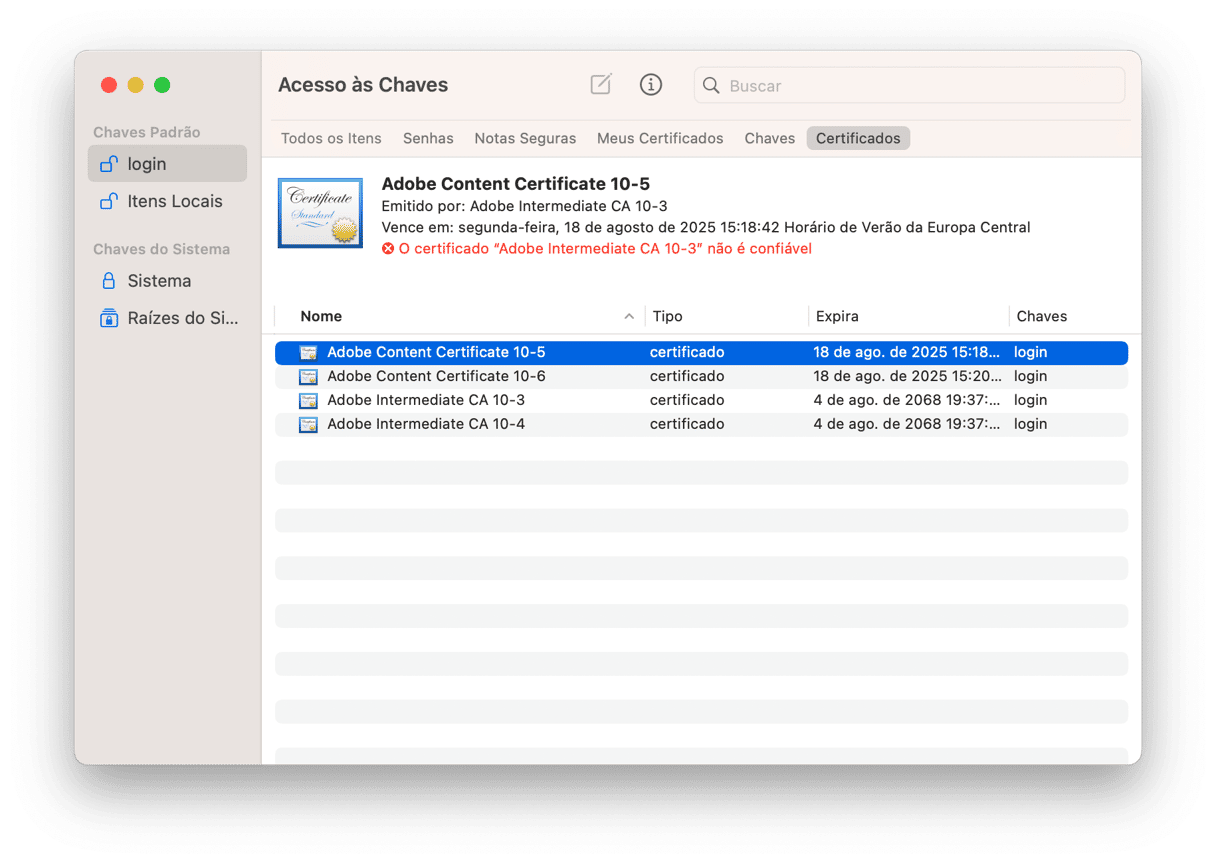This screenshot has height=863, width=1216.
Task: Sort by the Expira column header
Action: pos(909,316)
